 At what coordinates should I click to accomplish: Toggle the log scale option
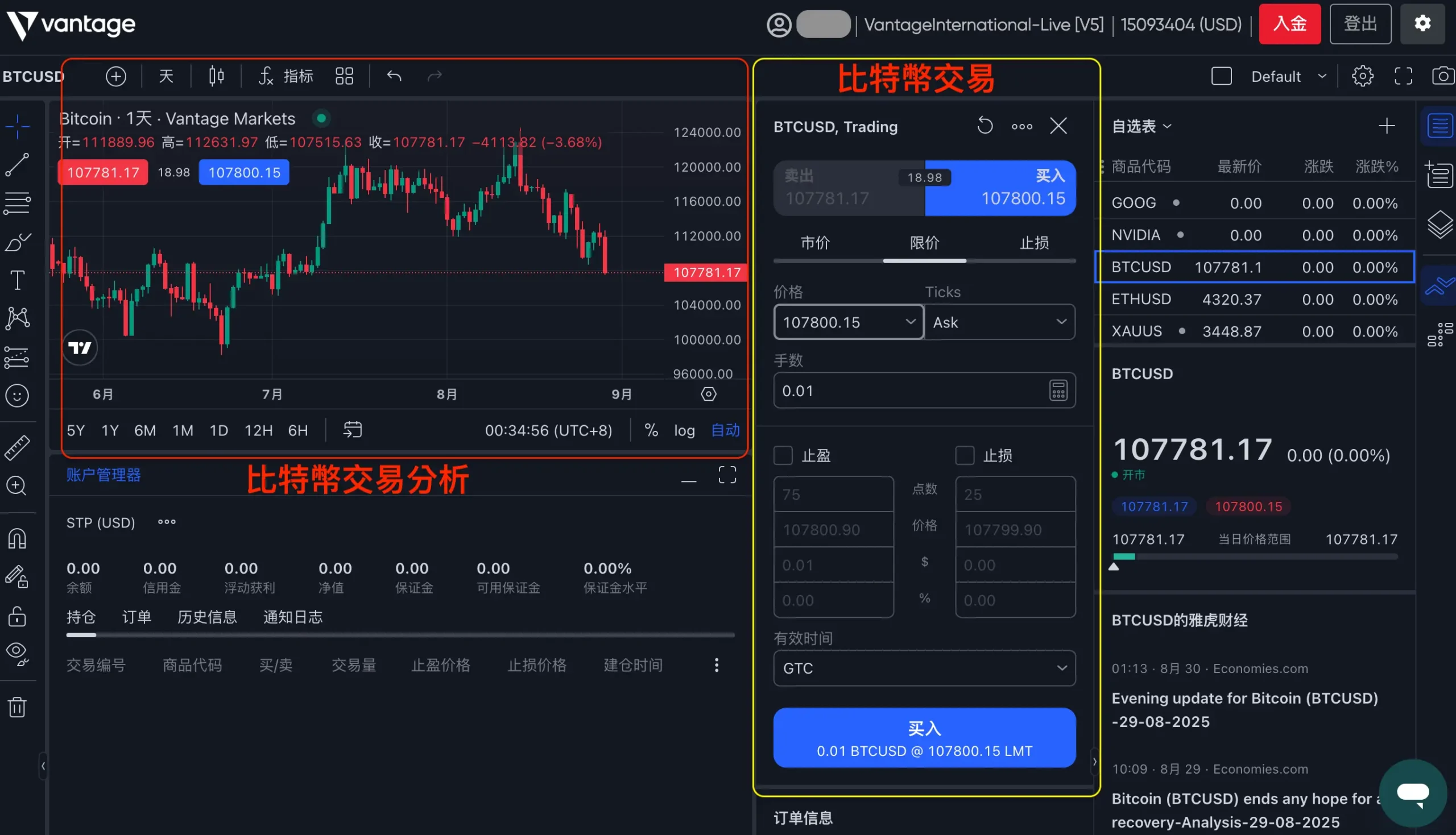(x=684, y=430)
